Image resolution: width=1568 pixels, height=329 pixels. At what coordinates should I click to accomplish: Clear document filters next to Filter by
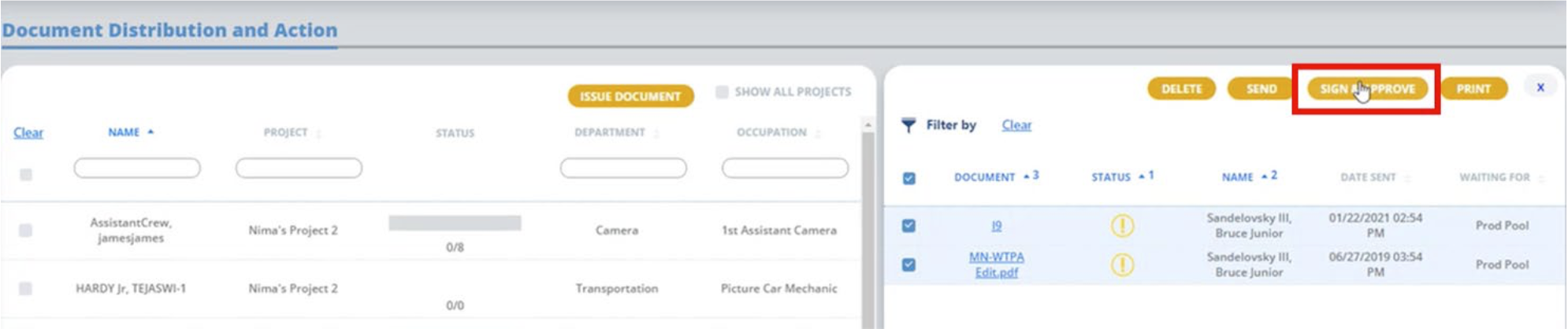coord(1016,125)
